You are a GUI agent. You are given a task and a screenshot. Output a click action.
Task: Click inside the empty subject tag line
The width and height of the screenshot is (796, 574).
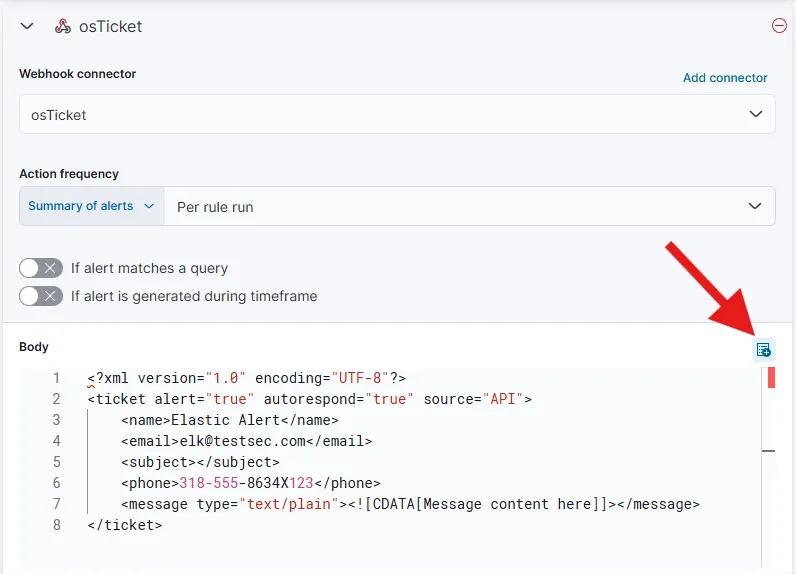(200, 462)
